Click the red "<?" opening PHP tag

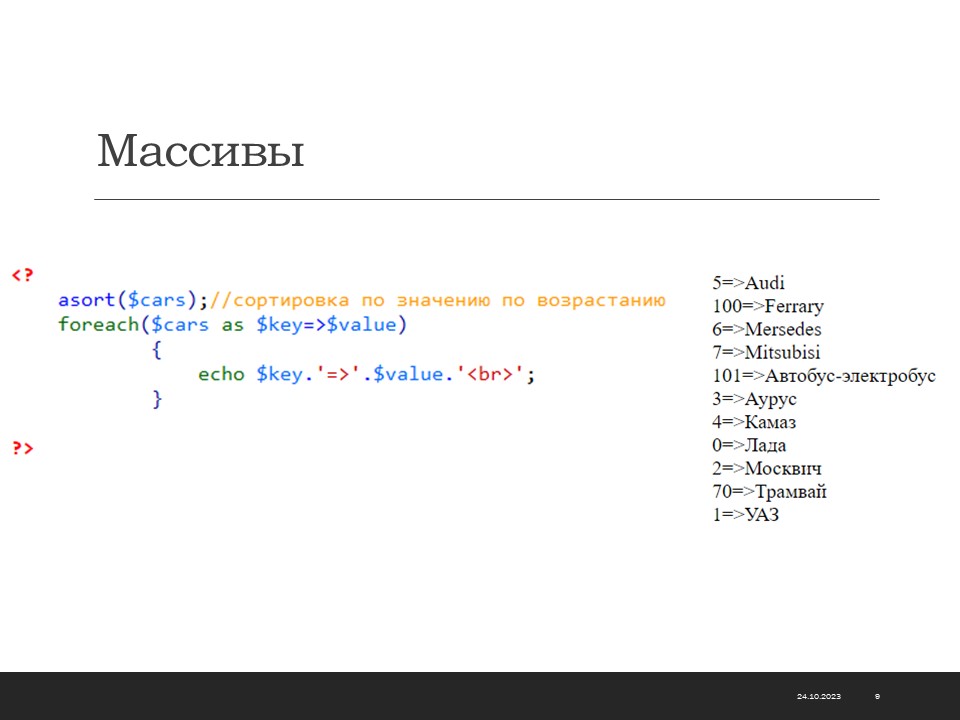22,274
